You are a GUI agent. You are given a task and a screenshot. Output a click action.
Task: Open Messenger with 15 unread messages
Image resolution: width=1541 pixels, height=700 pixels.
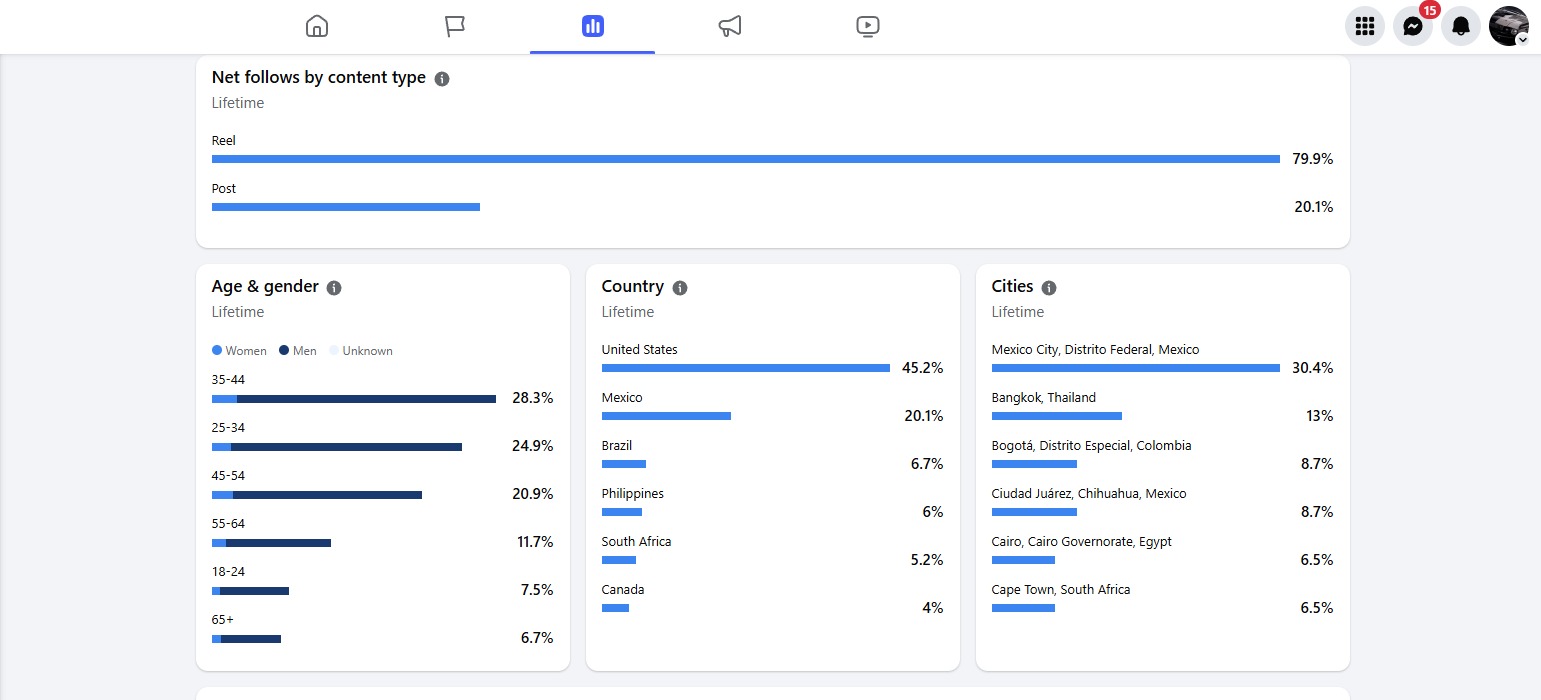click(x=1412, y=26)
